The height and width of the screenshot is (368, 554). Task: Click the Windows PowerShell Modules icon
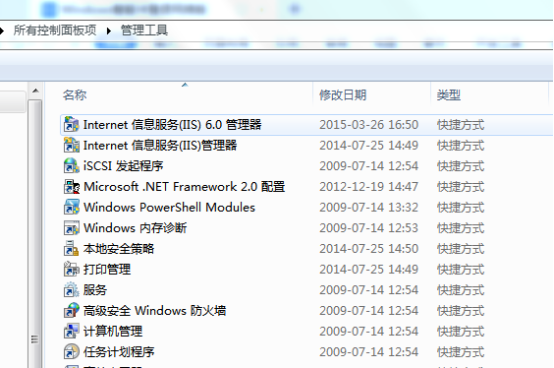pos(71,207)
